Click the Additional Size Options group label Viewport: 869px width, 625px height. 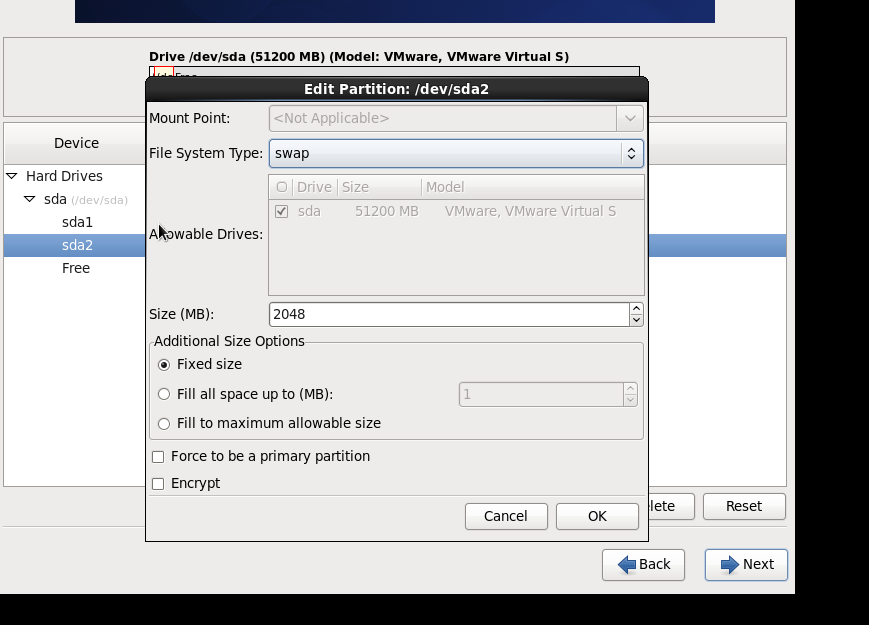tap(229, 341)
